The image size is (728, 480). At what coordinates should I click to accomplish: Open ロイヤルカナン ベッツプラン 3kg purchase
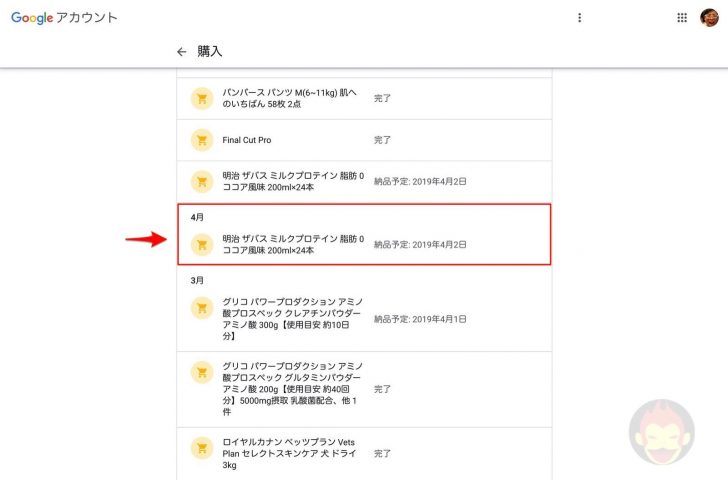[x=364, y=454]
